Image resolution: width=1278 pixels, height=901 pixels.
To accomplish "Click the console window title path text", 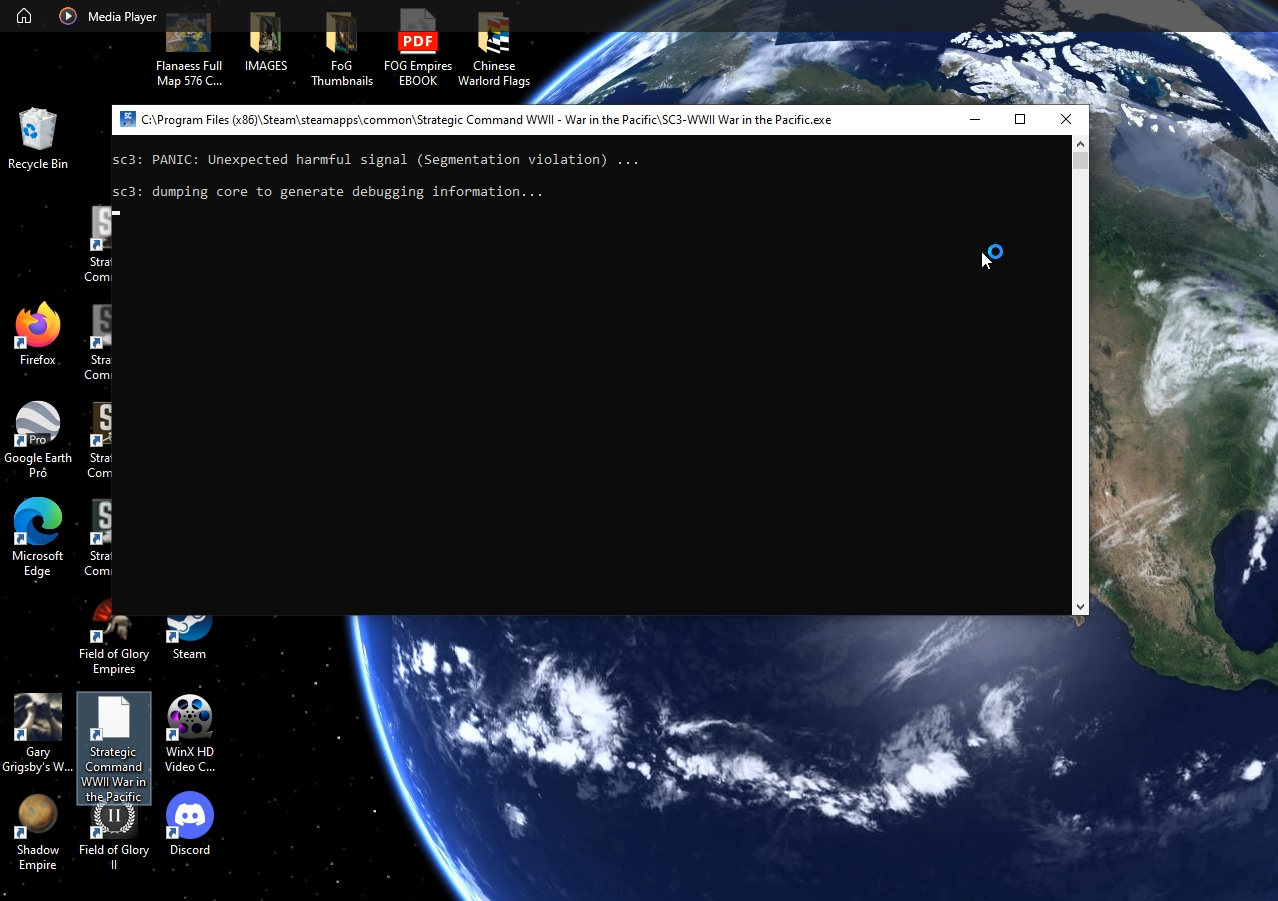I will click(x=486, y=120).
